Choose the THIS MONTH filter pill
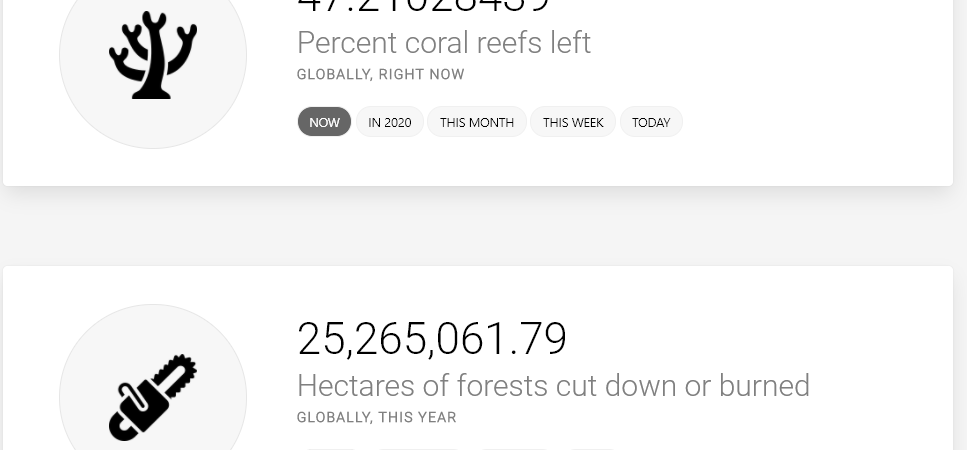967x450 pixels. click(x=477, y=122)
